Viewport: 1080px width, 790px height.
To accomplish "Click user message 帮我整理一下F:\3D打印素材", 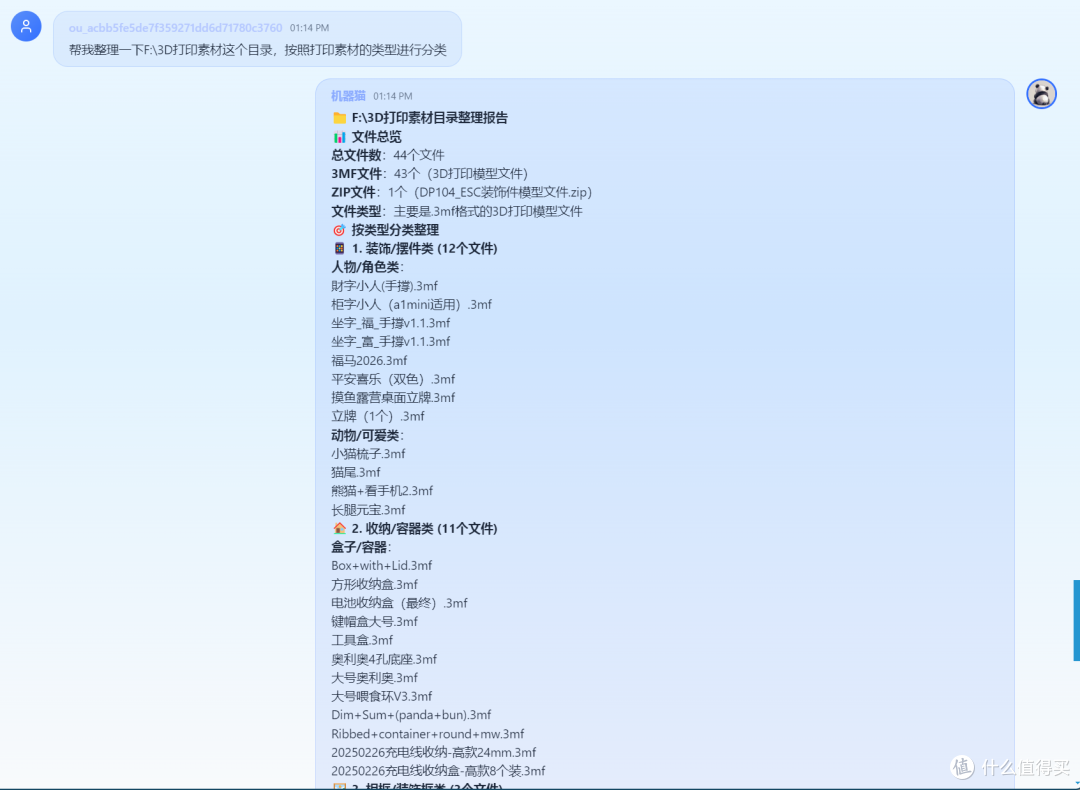I will coord(258,50).
